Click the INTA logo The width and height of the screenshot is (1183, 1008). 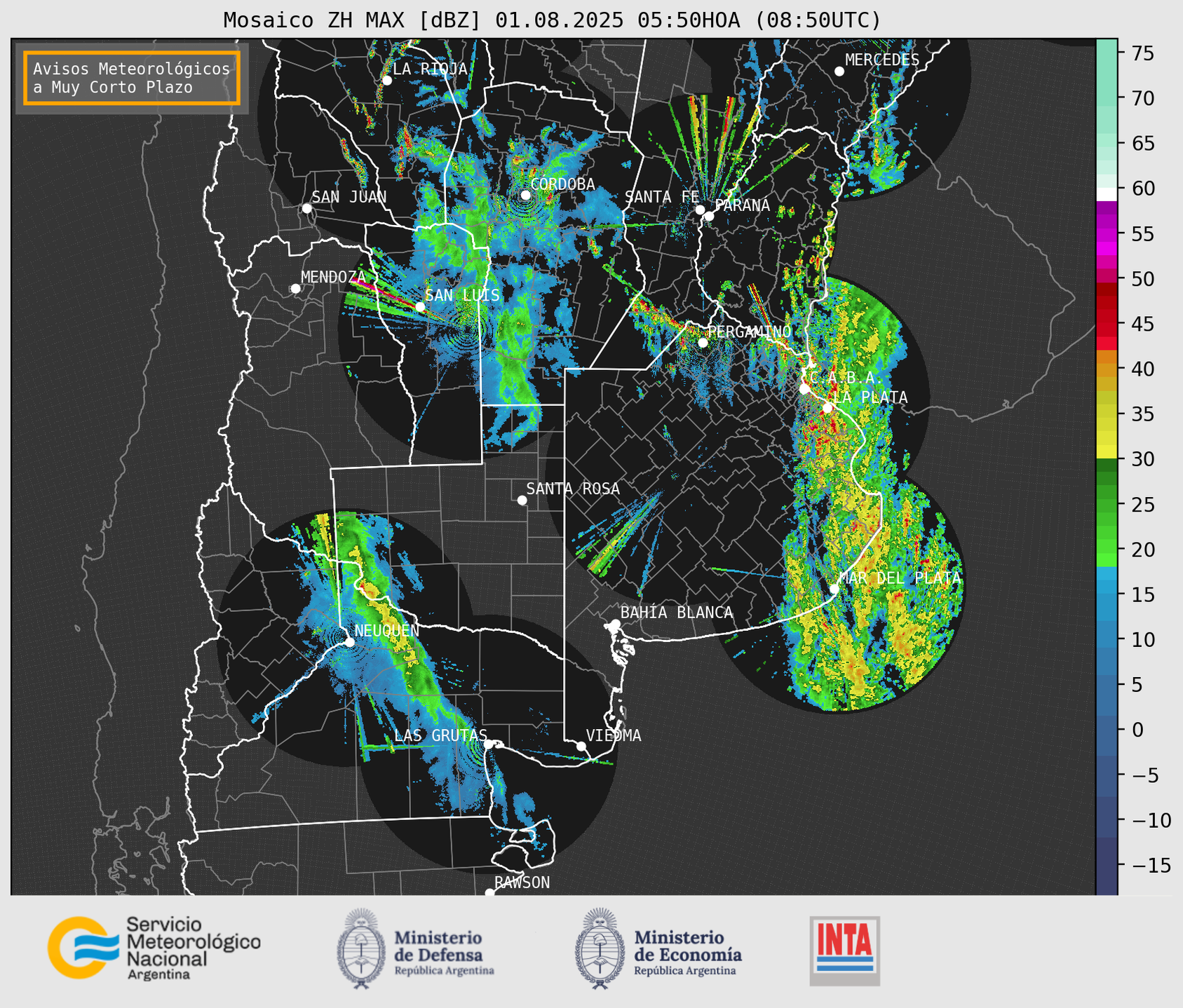pyautogui.click(x=845, y=951)
